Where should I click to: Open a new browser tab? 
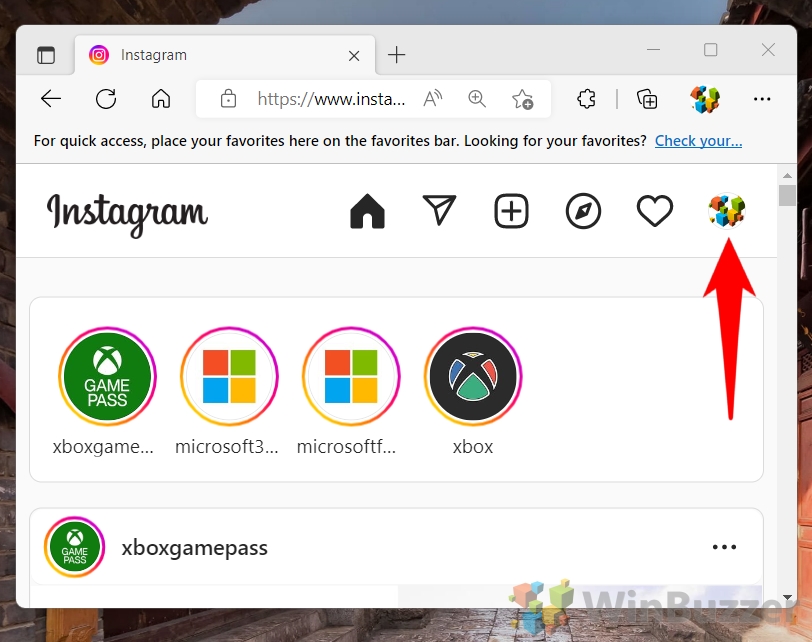coord(397,54)
